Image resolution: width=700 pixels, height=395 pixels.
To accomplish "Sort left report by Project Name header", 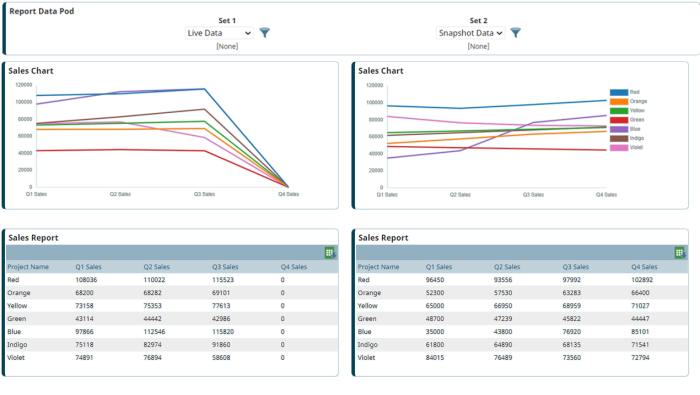I will point(28,267).
